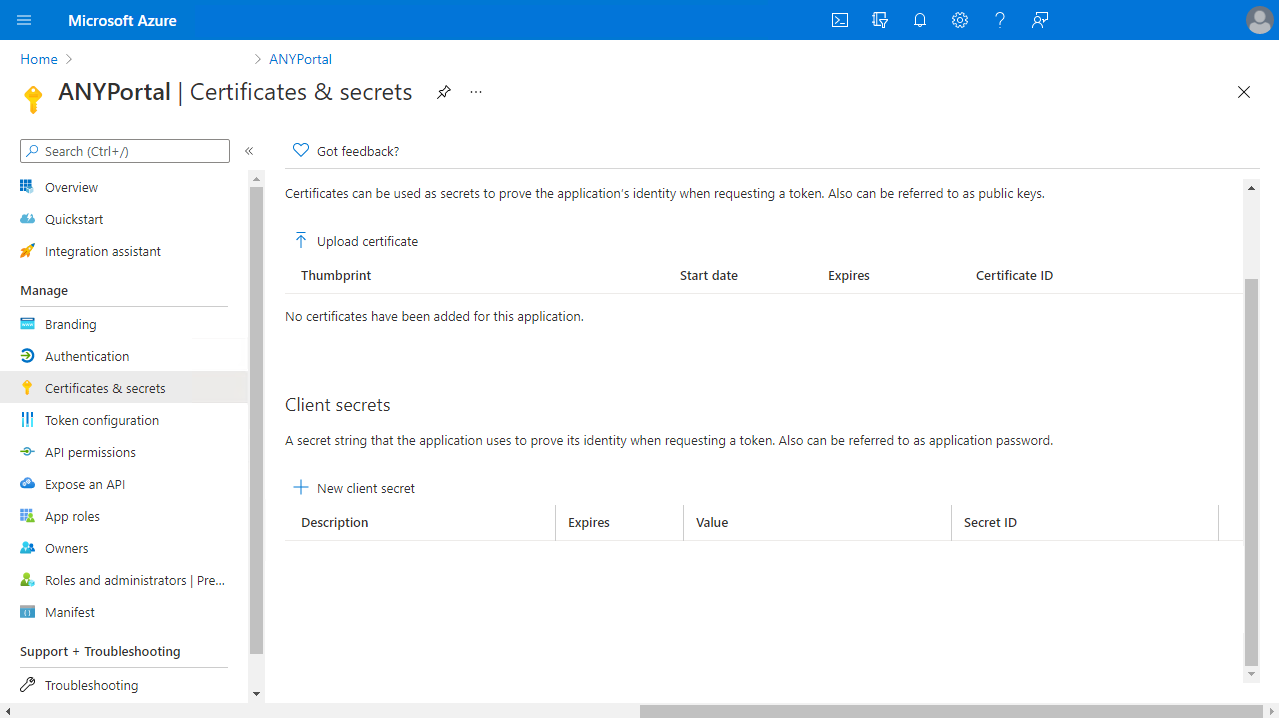The image size is (1280, 720).
Task: Open Authentication page
Action: [87, 356]
